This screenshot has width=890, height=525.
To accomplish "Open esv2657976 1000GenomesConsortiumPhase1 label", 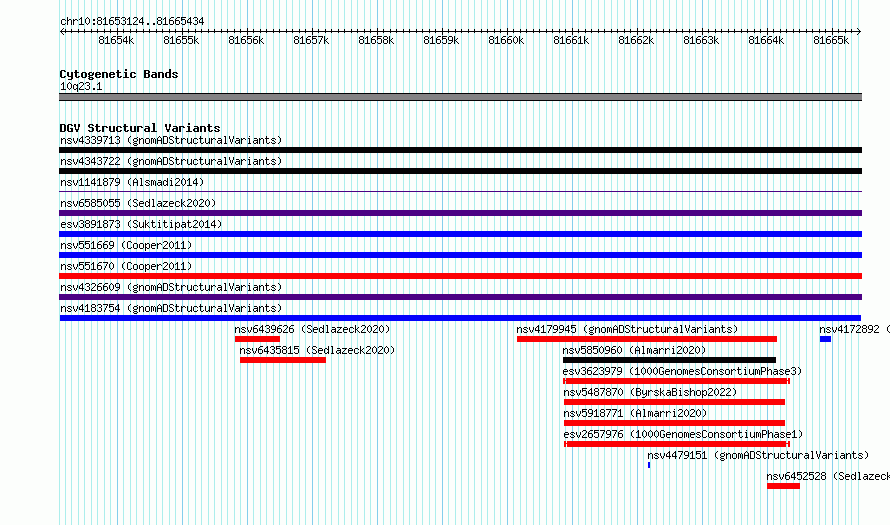I will [x=683, y=434].
